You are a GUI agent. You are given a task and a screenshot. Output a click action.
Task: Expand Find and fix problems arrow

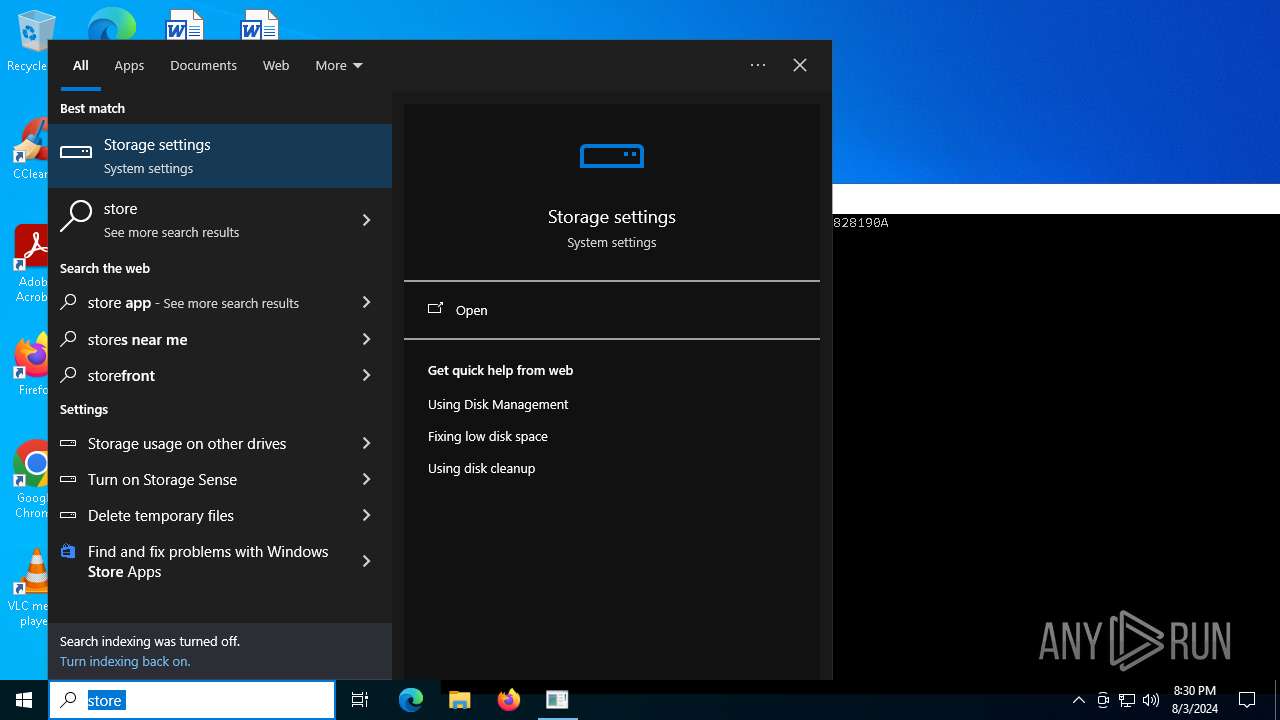click(366, 561)
